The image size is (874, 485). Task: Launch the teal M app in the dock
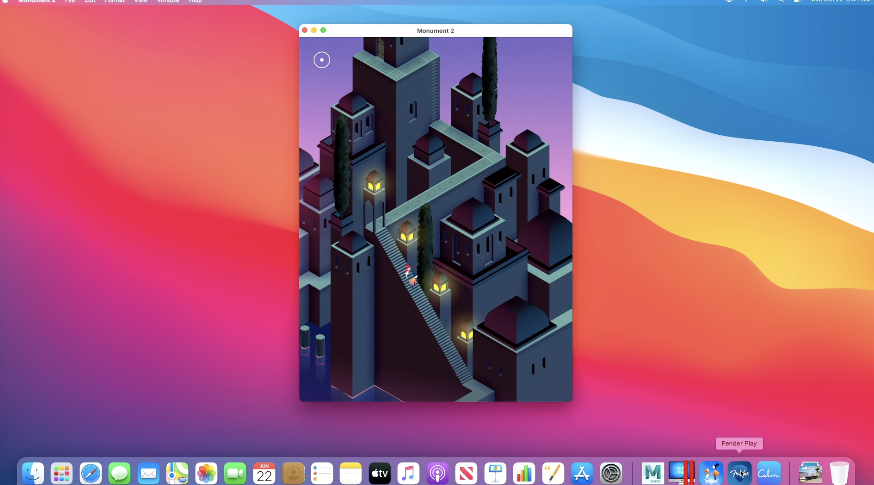pos(653,473)
